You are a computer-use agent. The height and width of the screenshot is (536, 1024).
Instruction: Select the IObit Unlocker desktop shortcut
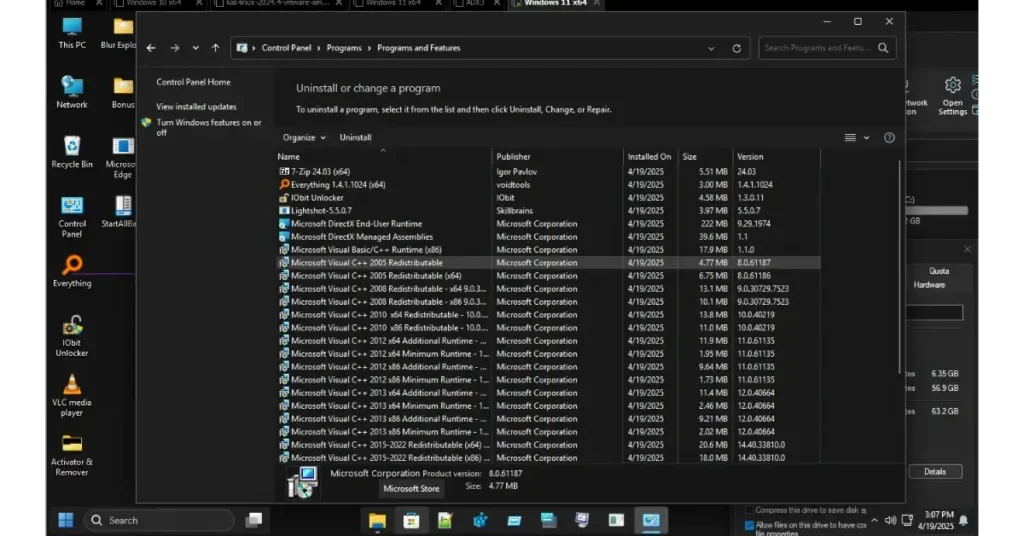tap(72, 336)
